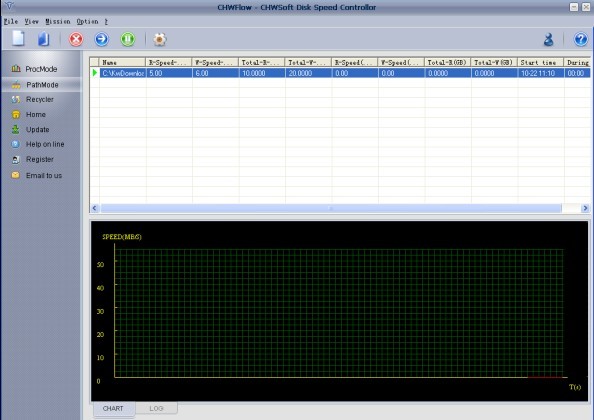Select PathMode label in sidebar
The width and height of the screenshot is (594, 420).
[x=42, y=85]
